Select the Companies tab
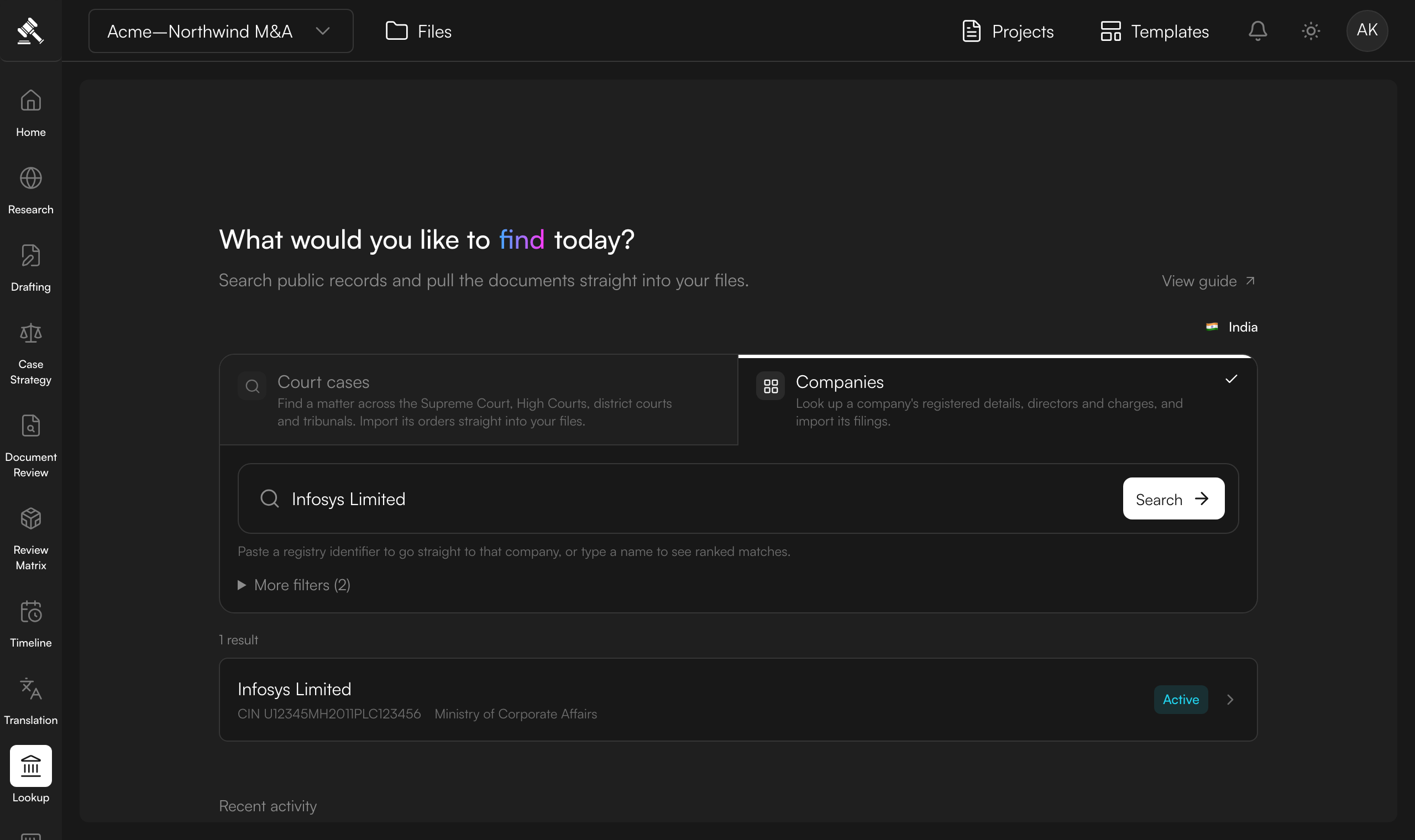 pyautogui.click(x=997, y=400)
